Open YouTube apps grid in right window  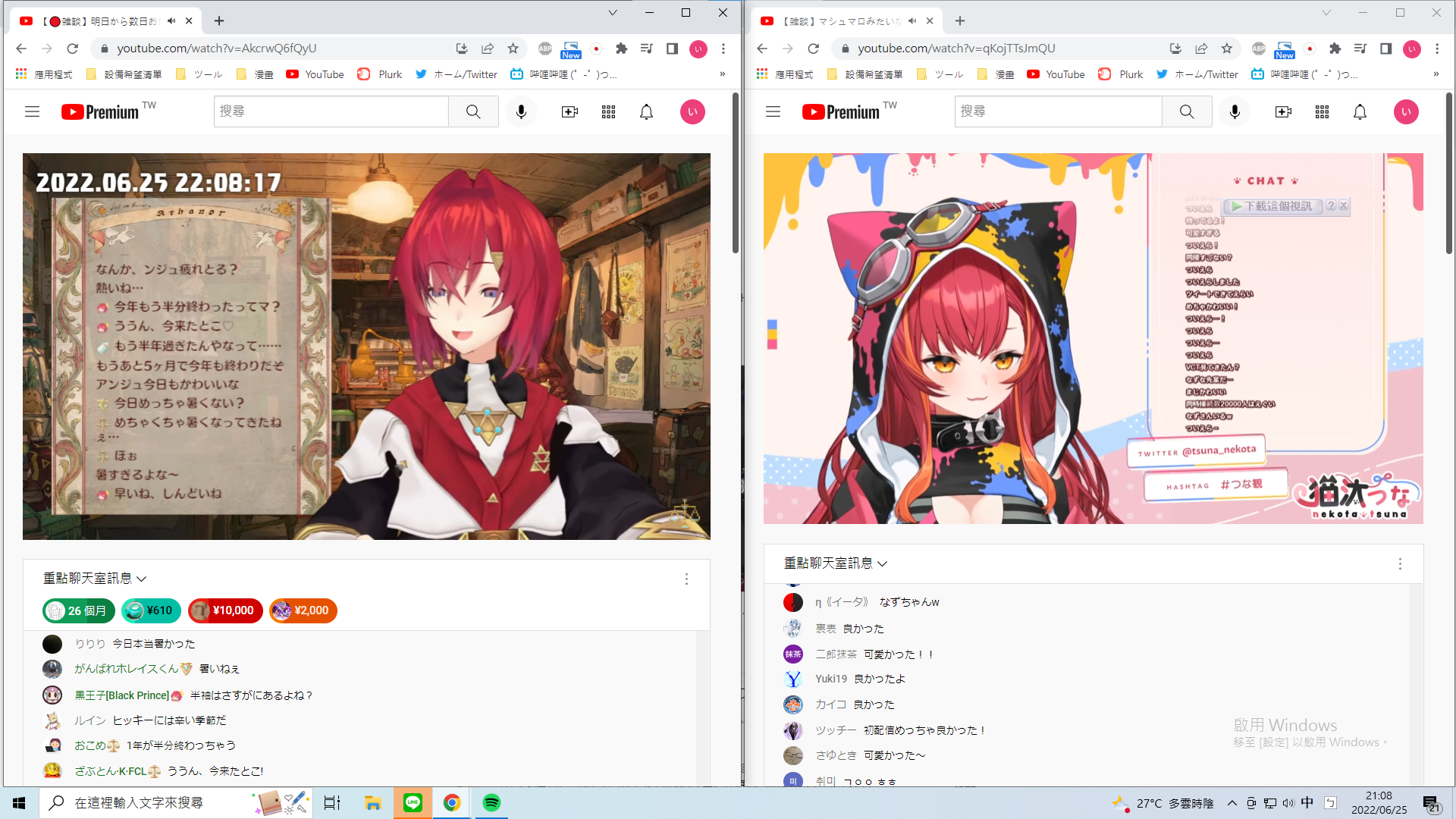1322,111
